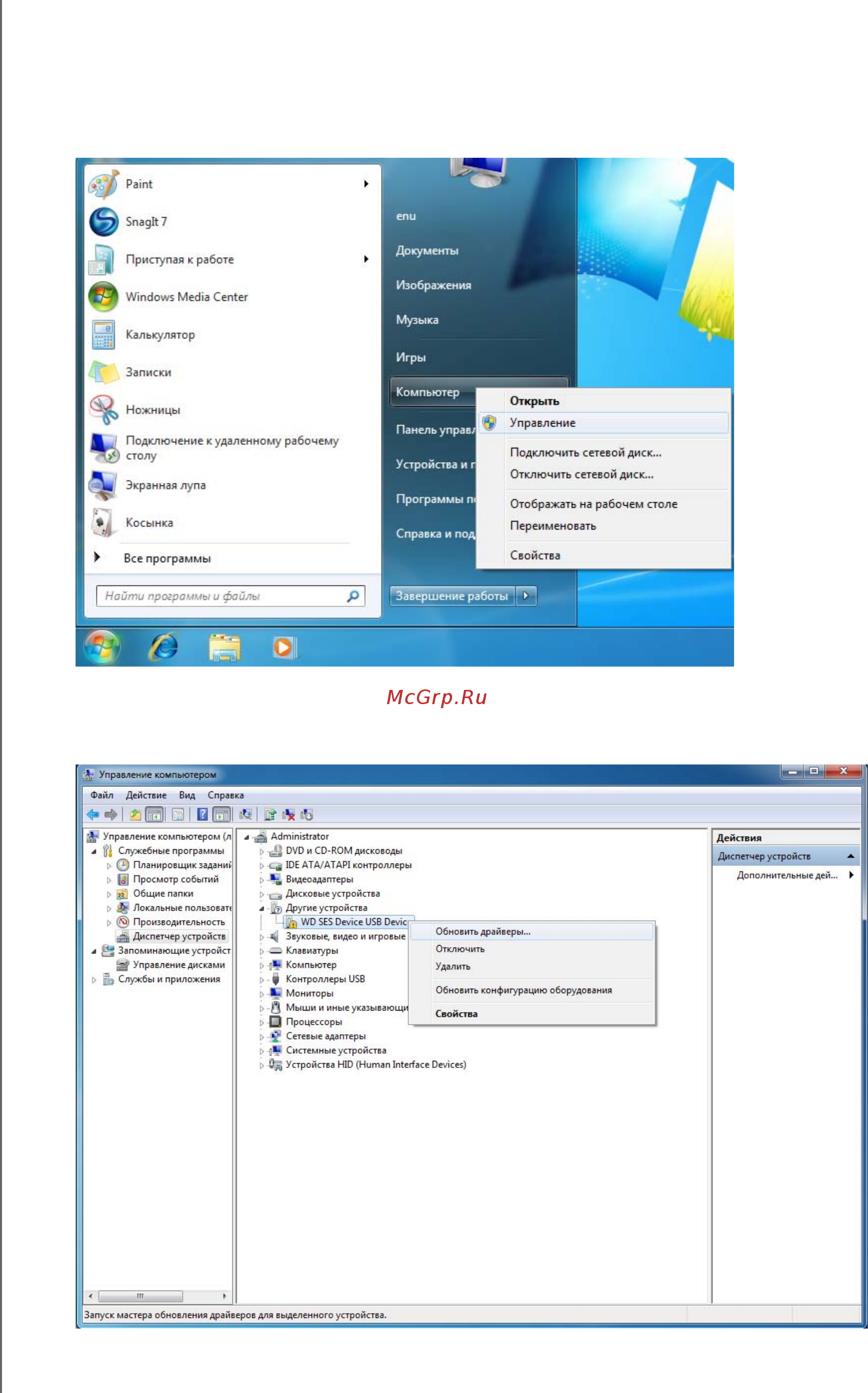868x1393 pixels.
Task: Choose Открыть in Computer context menu
Action: [603, 401]
